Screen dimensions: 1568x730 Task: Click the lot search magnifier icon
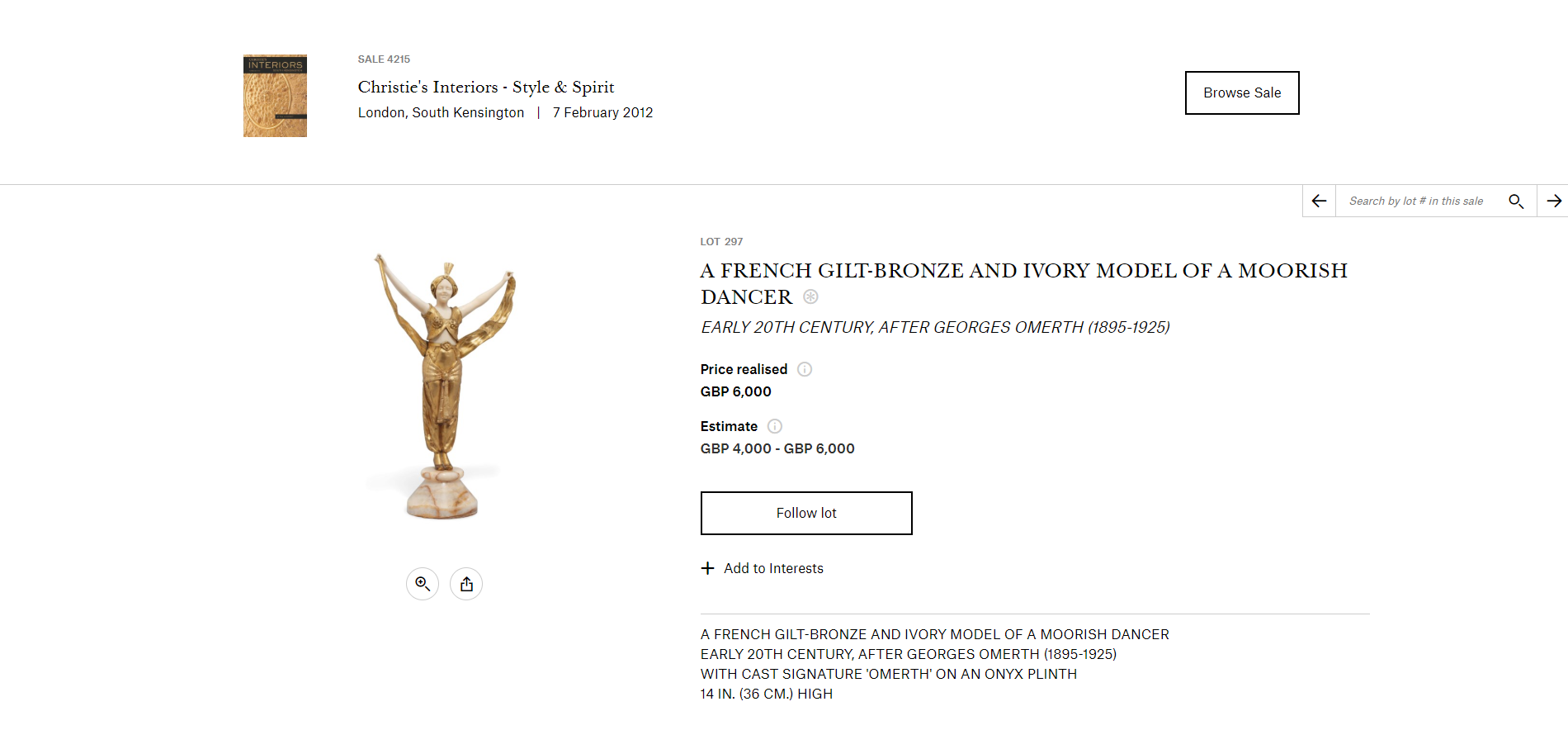point(1516,201)
